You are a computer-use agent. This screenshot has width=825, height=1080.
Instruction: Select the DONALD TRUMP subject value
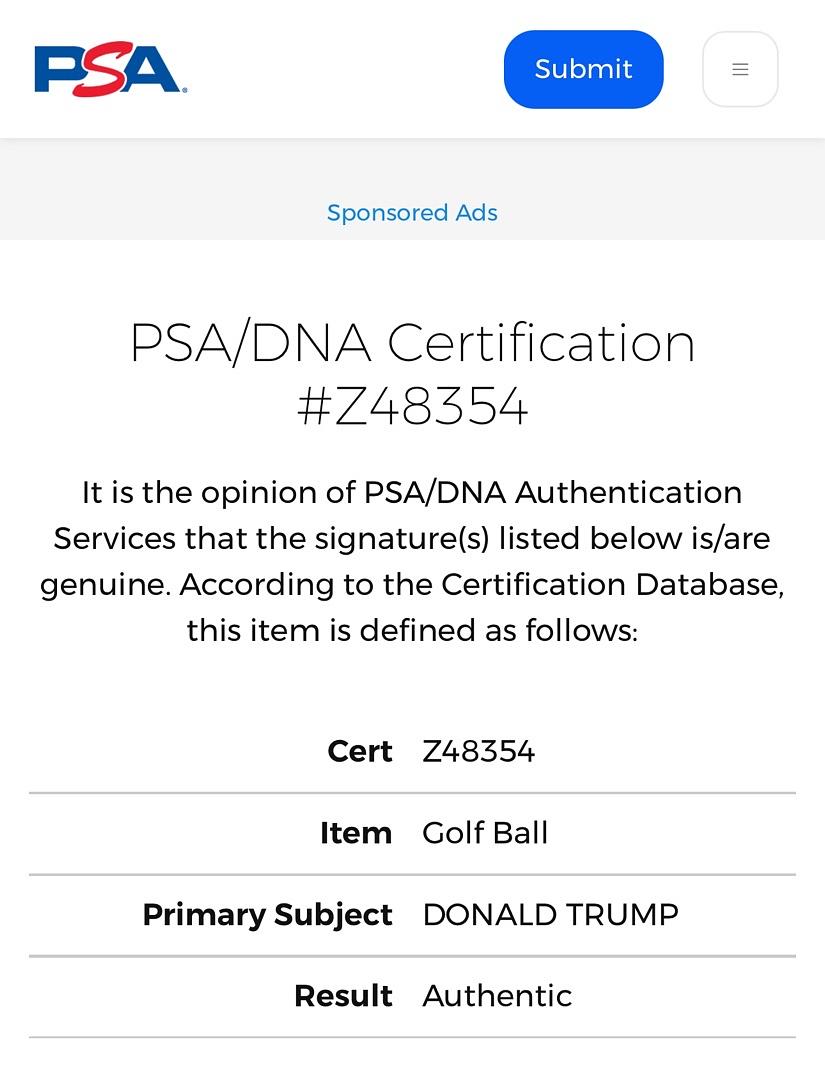(x=550, y=915)
